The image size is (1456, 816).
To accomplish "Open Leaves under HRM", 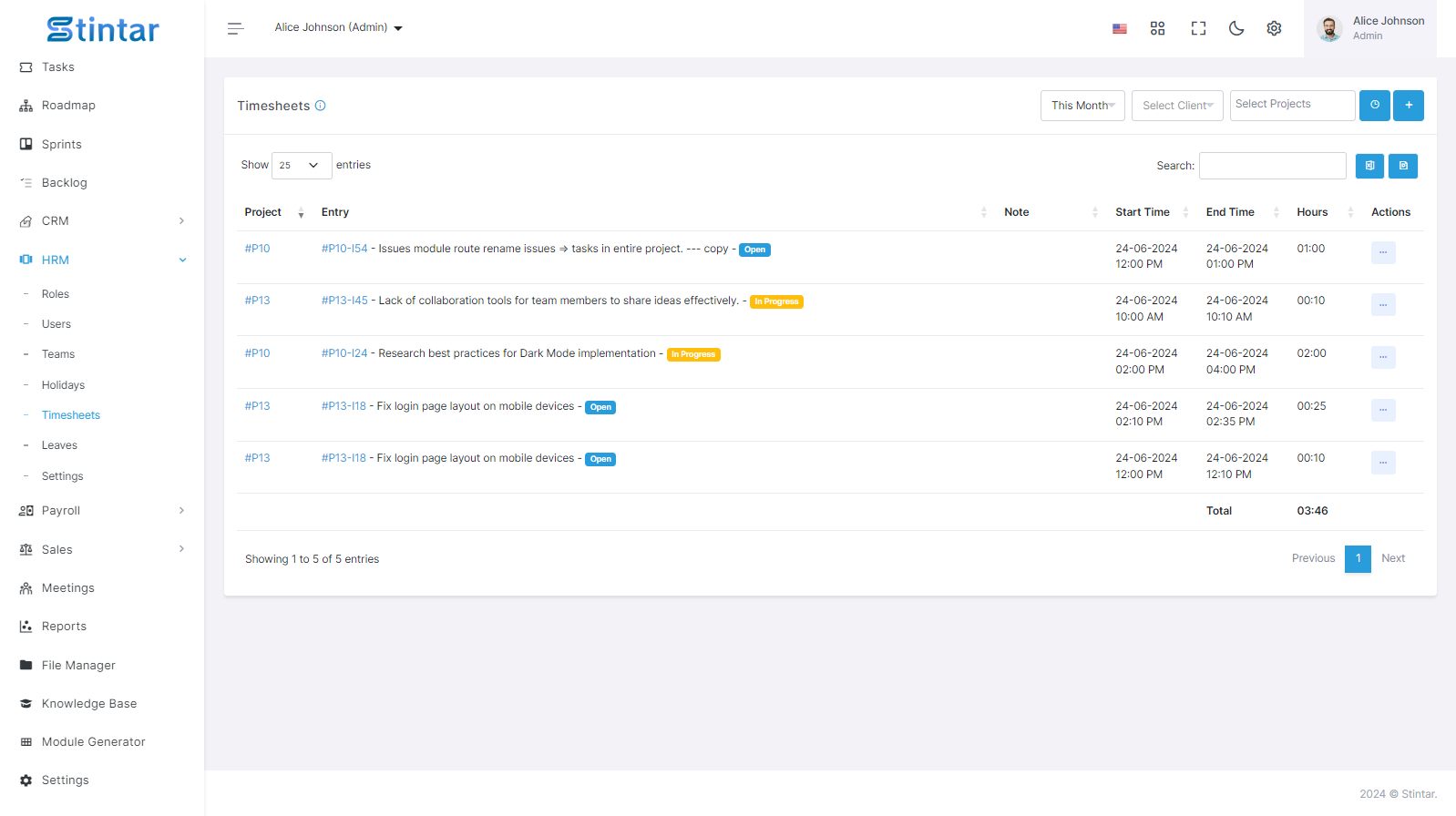I will tap(59, 445).
